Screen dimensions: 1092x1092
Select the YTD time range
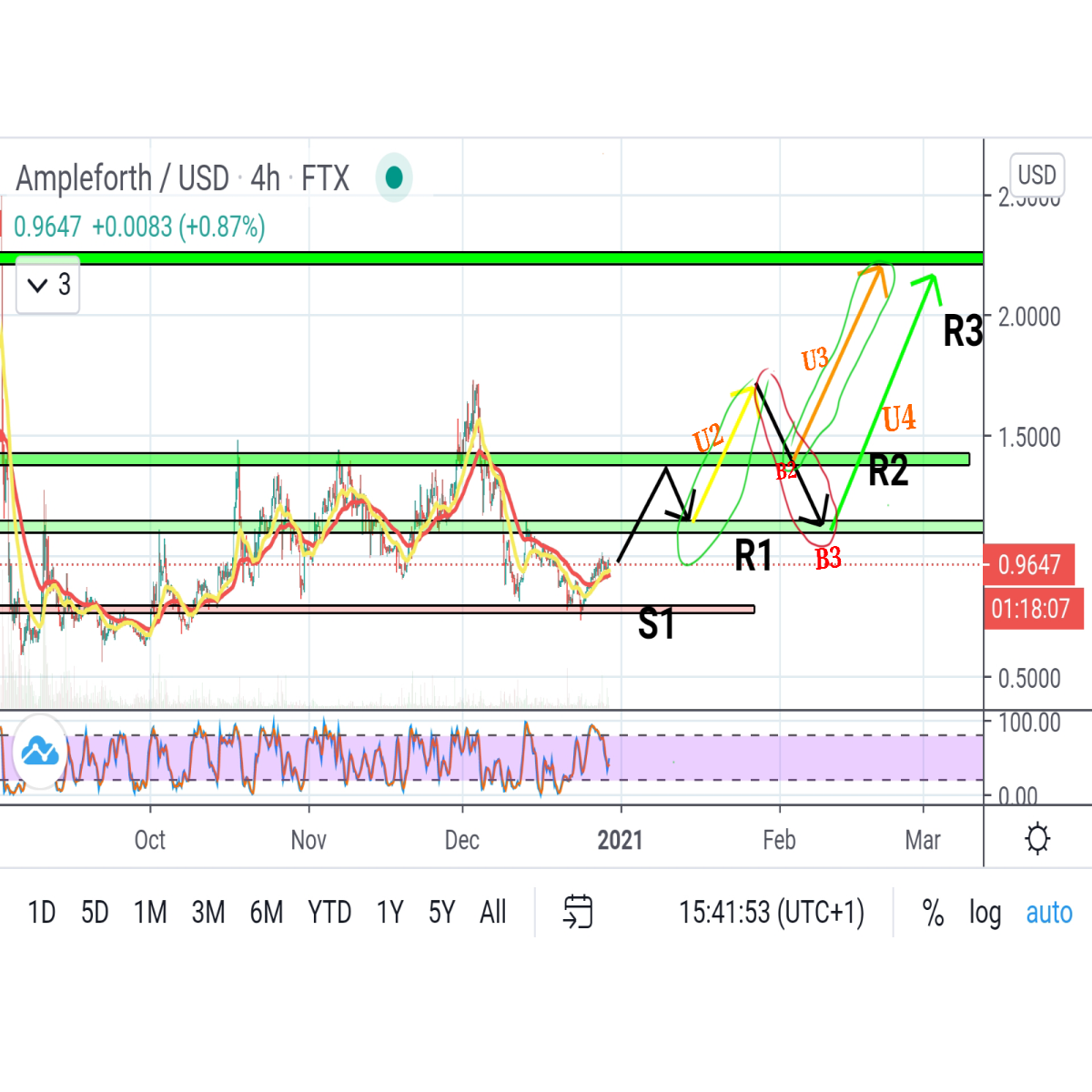pos(329,912)
